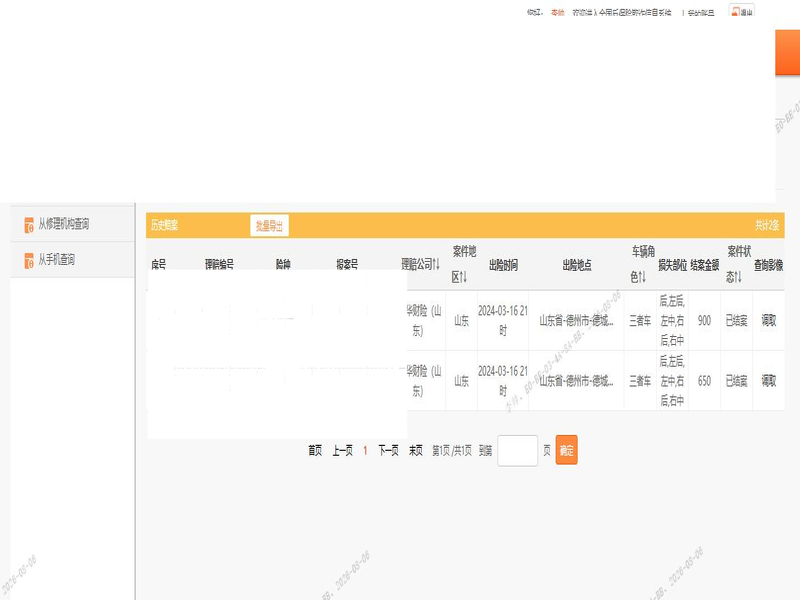The width and height of the screenshot is (800, 600).
Task: Click the 退出 logout button
Action: [741, 10]
